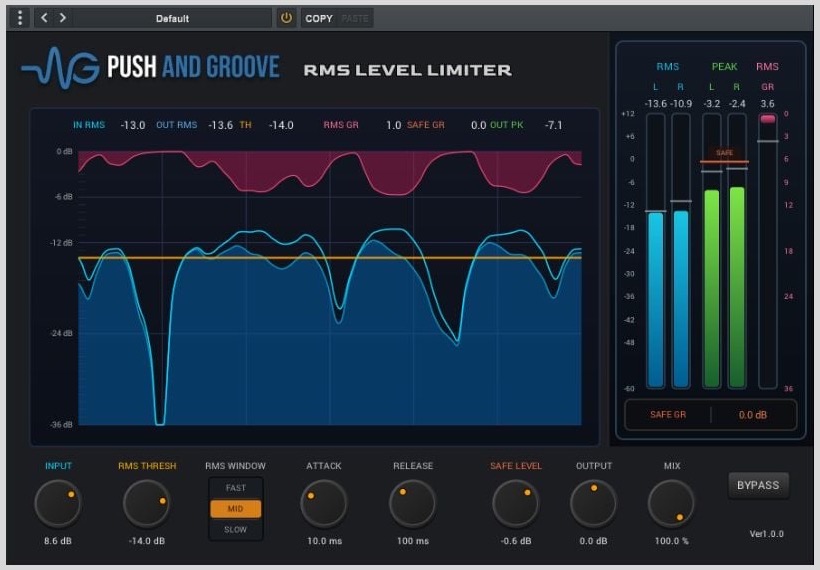Click the RMS THRESH knob
Screen dimensions: 820x570
coord(146,504)
